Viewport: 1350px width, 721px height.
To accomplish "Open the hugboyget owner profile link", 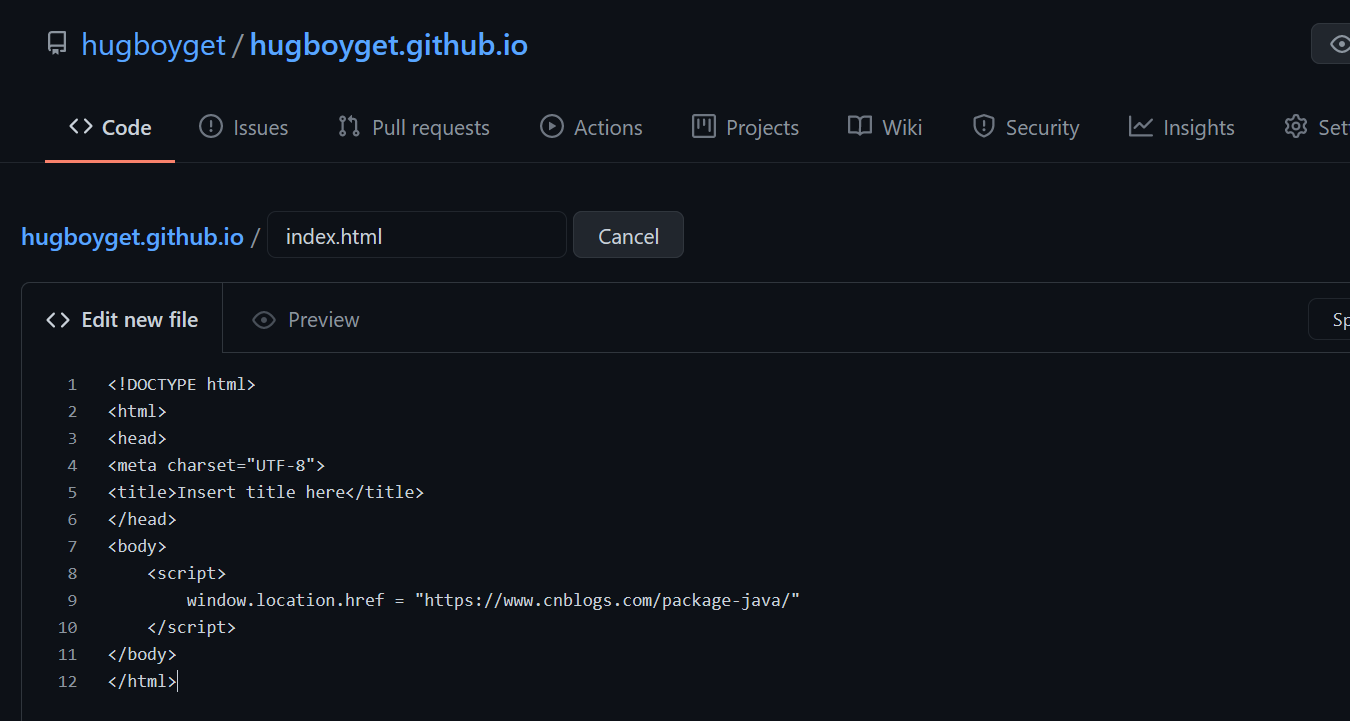I will 153,46.
